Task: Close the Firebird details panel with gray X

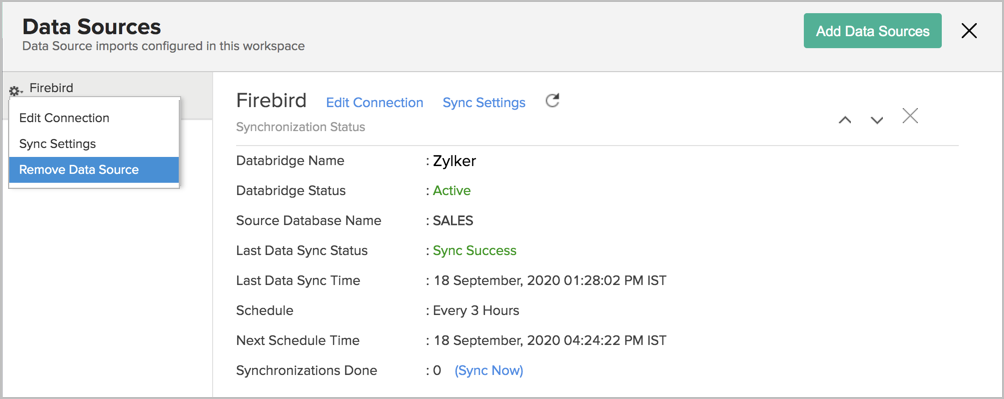Action: (910, 116)
